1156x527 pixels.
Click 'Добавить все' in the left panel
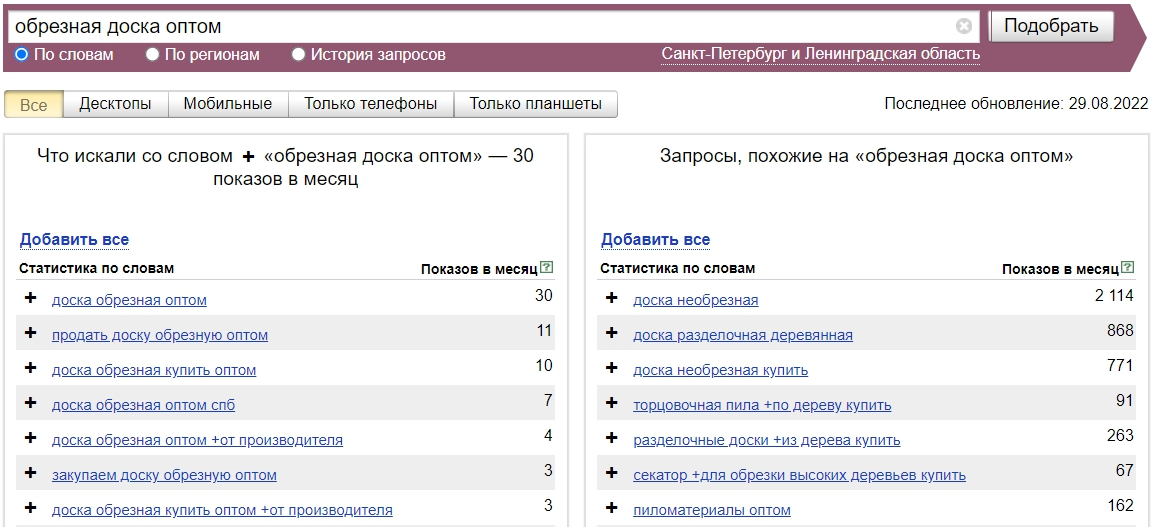74,240
